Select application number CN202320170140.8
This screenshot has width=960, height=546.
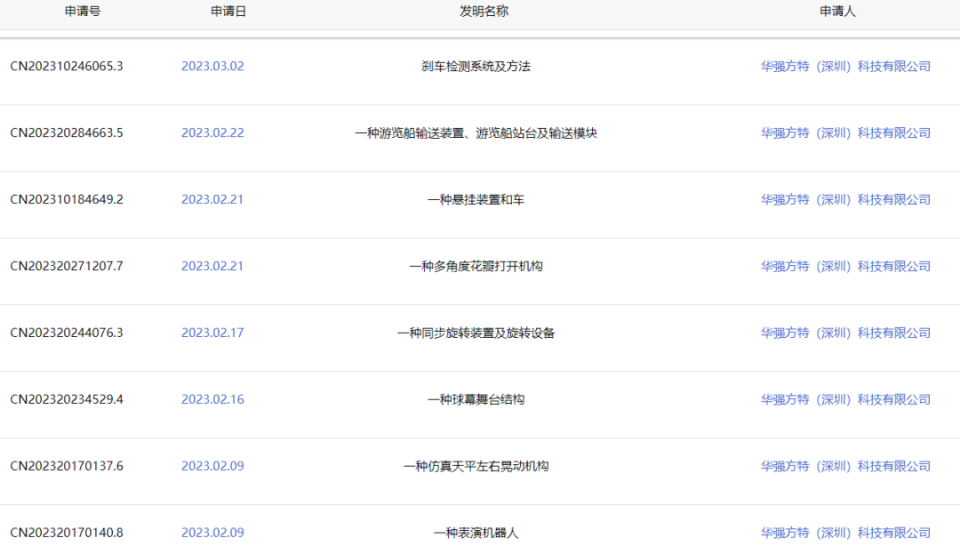click(x=67, y=533)
